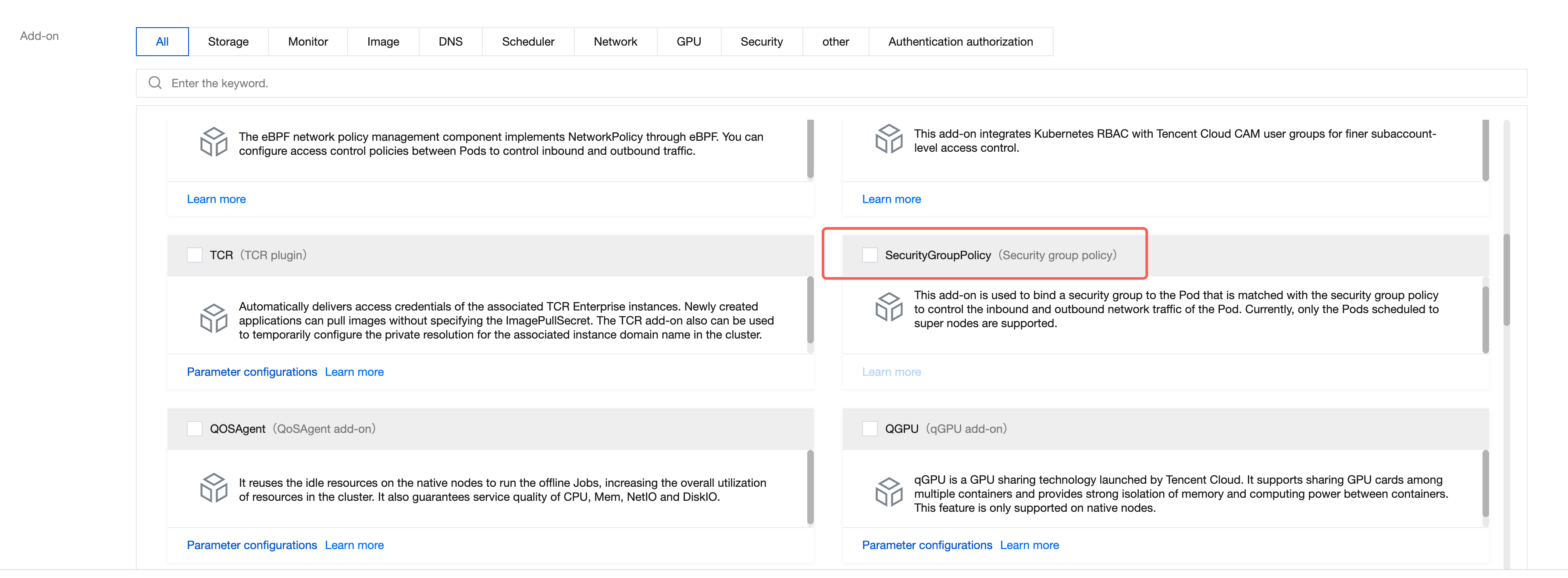This screenshot has width=1568, height=578.
Task: Open Parameter configurations for TCR
Action: (x=251, y=372)
